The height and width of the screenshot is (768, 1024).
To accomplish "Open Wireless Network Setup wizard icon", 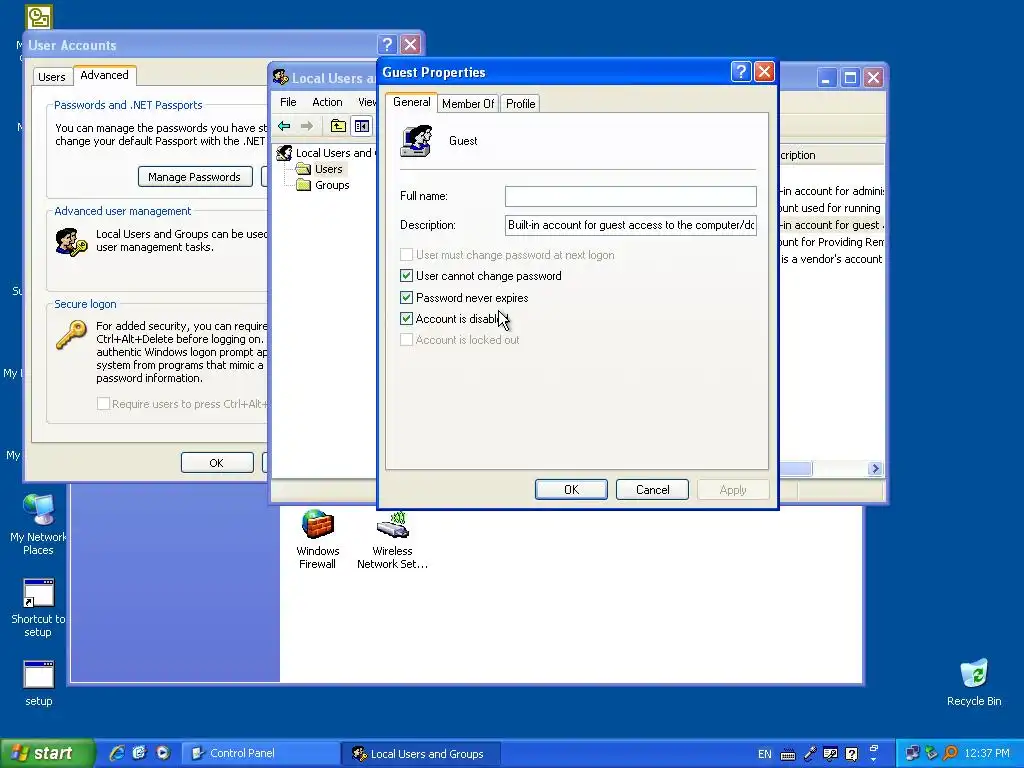I will click(x=392, y=539).
